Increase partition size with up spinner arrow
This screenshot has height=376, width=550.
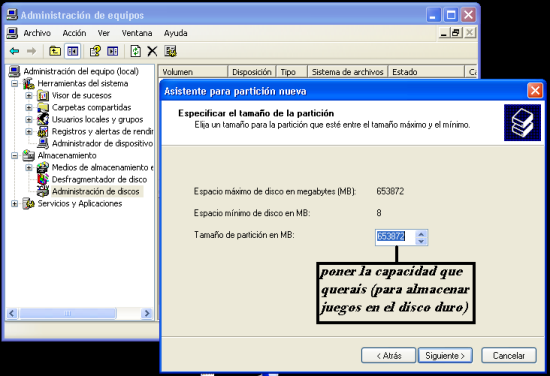421,234
